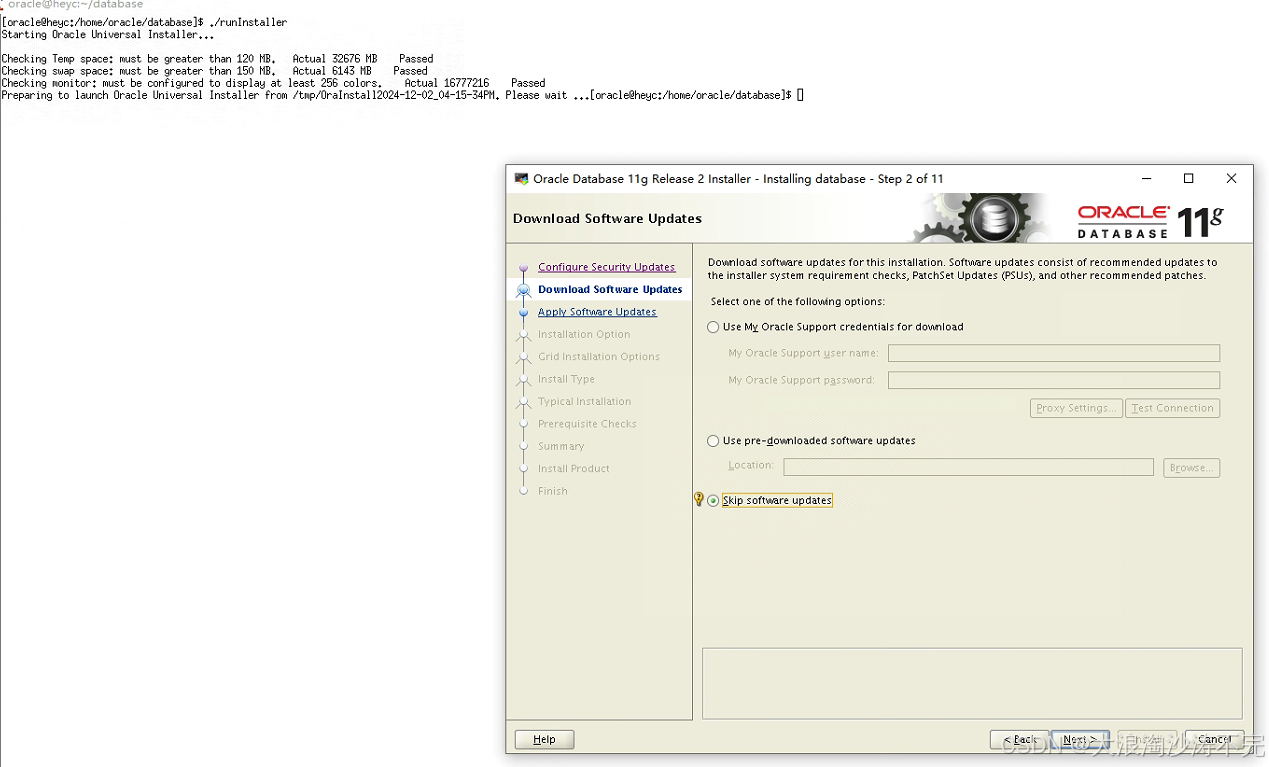Open Proxy Settings dialog

point(1076,408)
